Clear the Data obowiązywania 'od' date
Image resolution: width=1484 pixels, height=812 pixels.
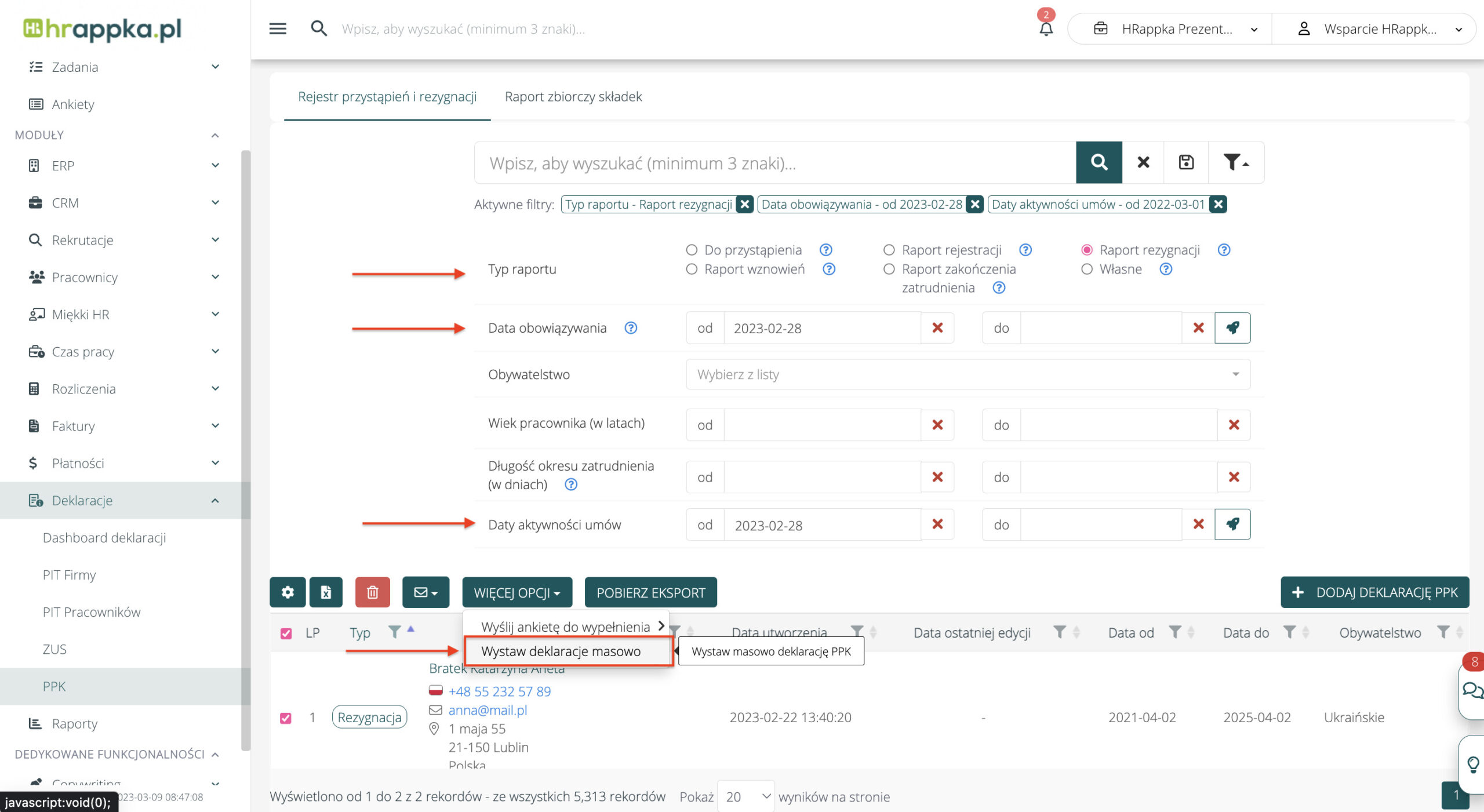tap(937, 328)
